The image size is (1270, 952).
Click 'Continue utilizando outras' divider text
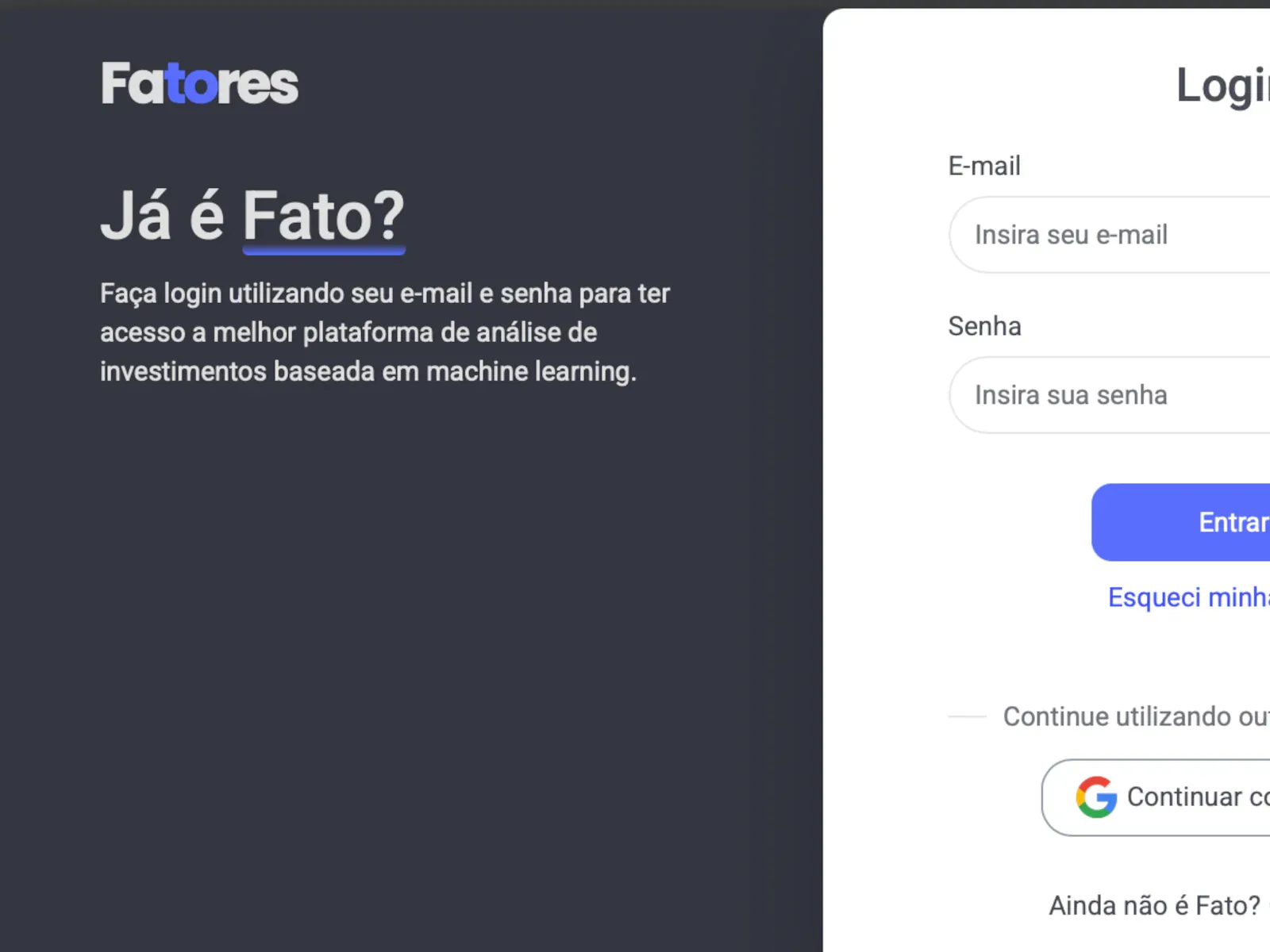[x=1133, y=716]
